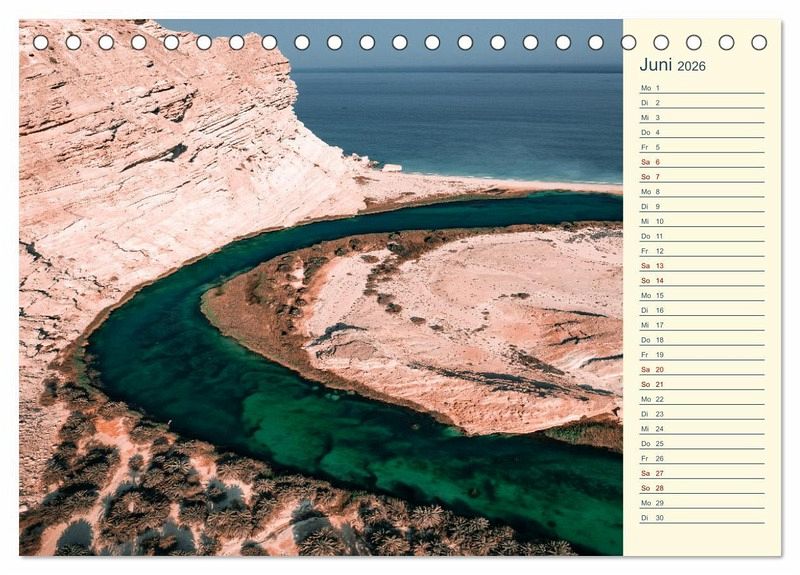Viewport: 800px width, 575px height.
Task: Select the Mo 1 date row
Action: [701, 88]
